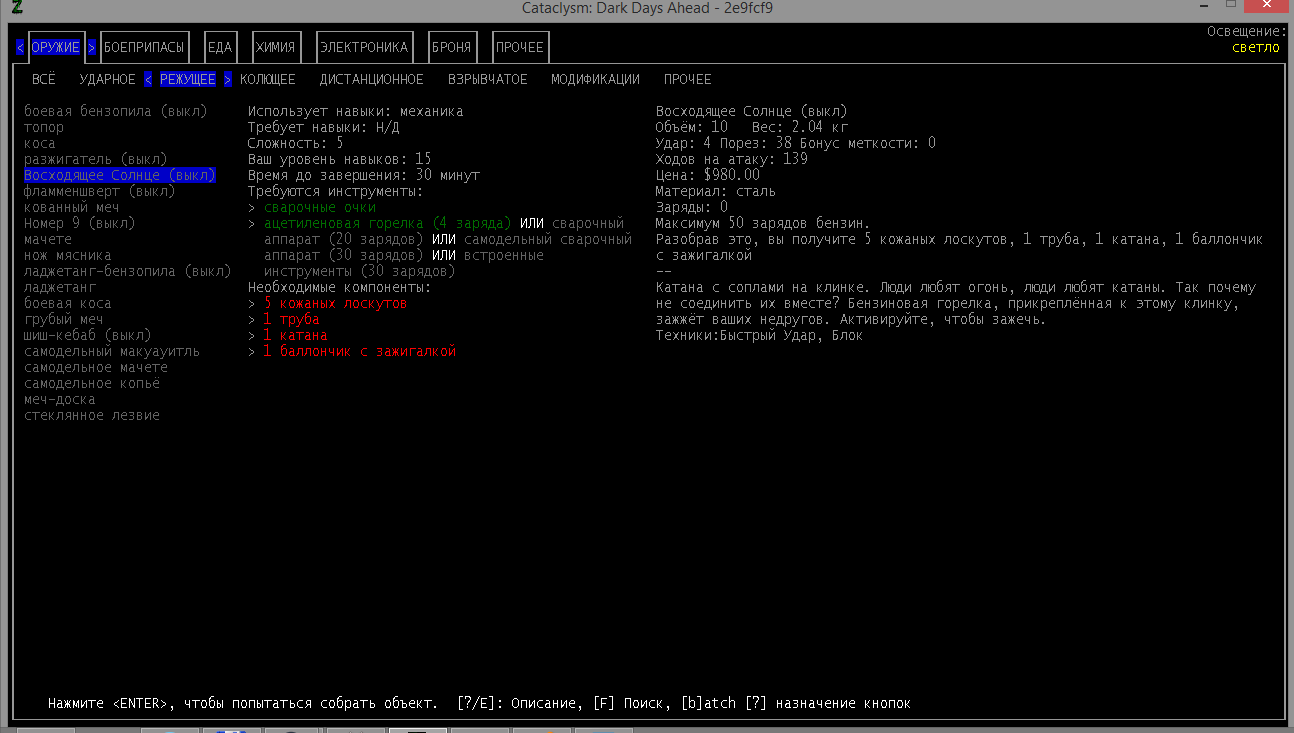Image resolution: width=1294 pixels, height=733 pixels.
Task: Pick the шиш-кебаб (выкл) recipe
Action: pos(88,335)
